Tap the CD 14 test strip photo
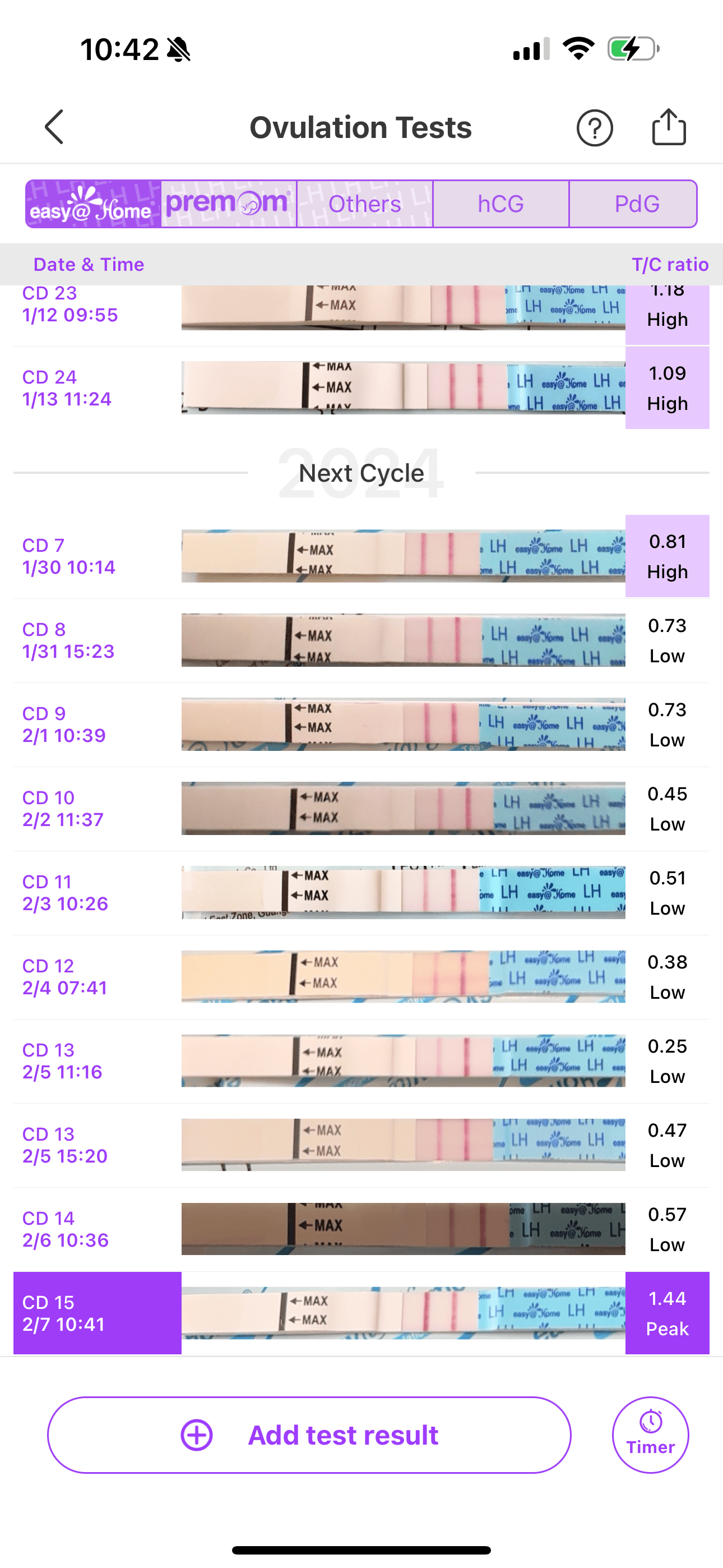Image resolution: width=723 pixels, height=1568 pixels. (403, 1228)
